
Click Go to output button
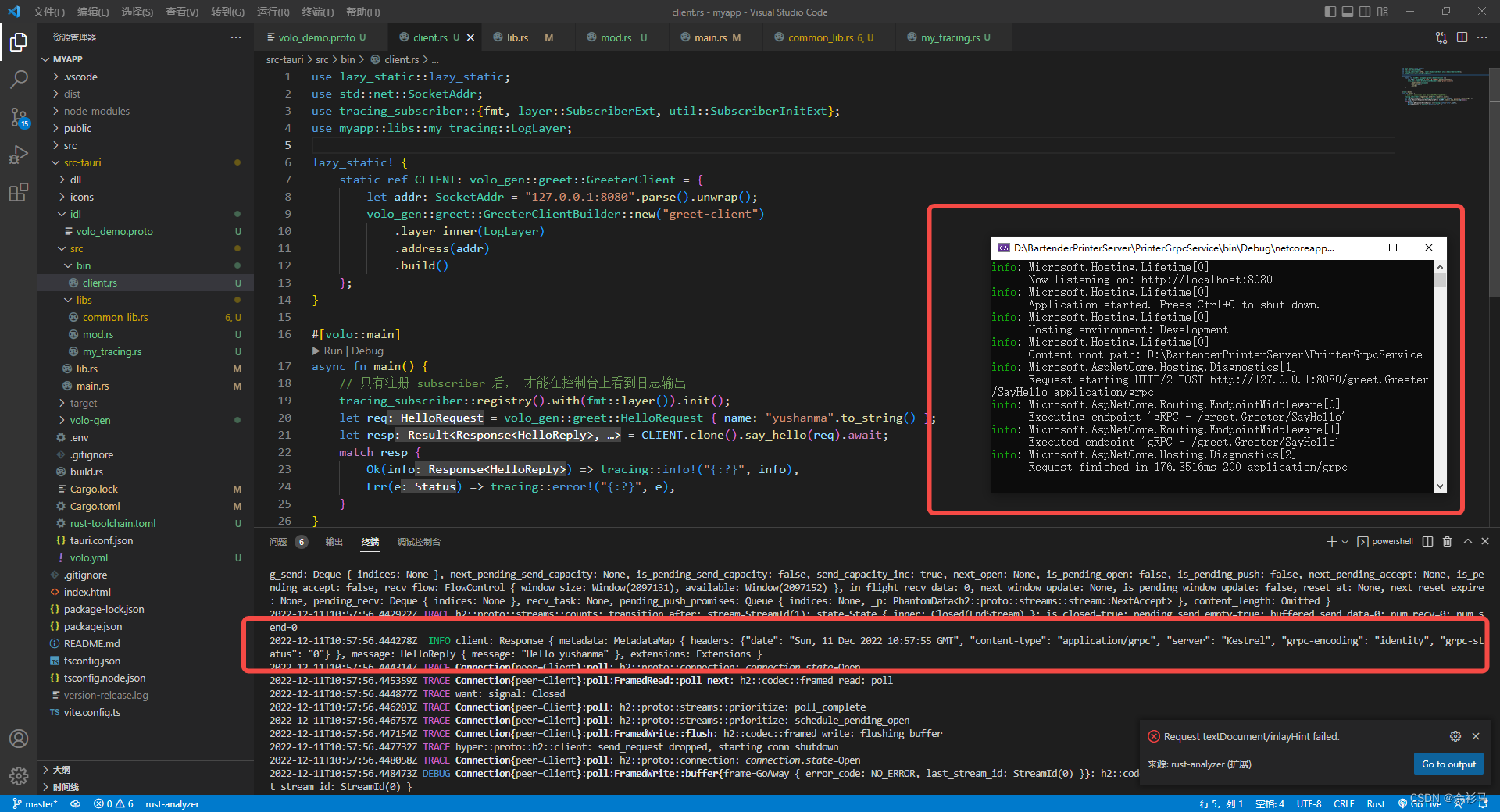click(x=1448, y=764)
